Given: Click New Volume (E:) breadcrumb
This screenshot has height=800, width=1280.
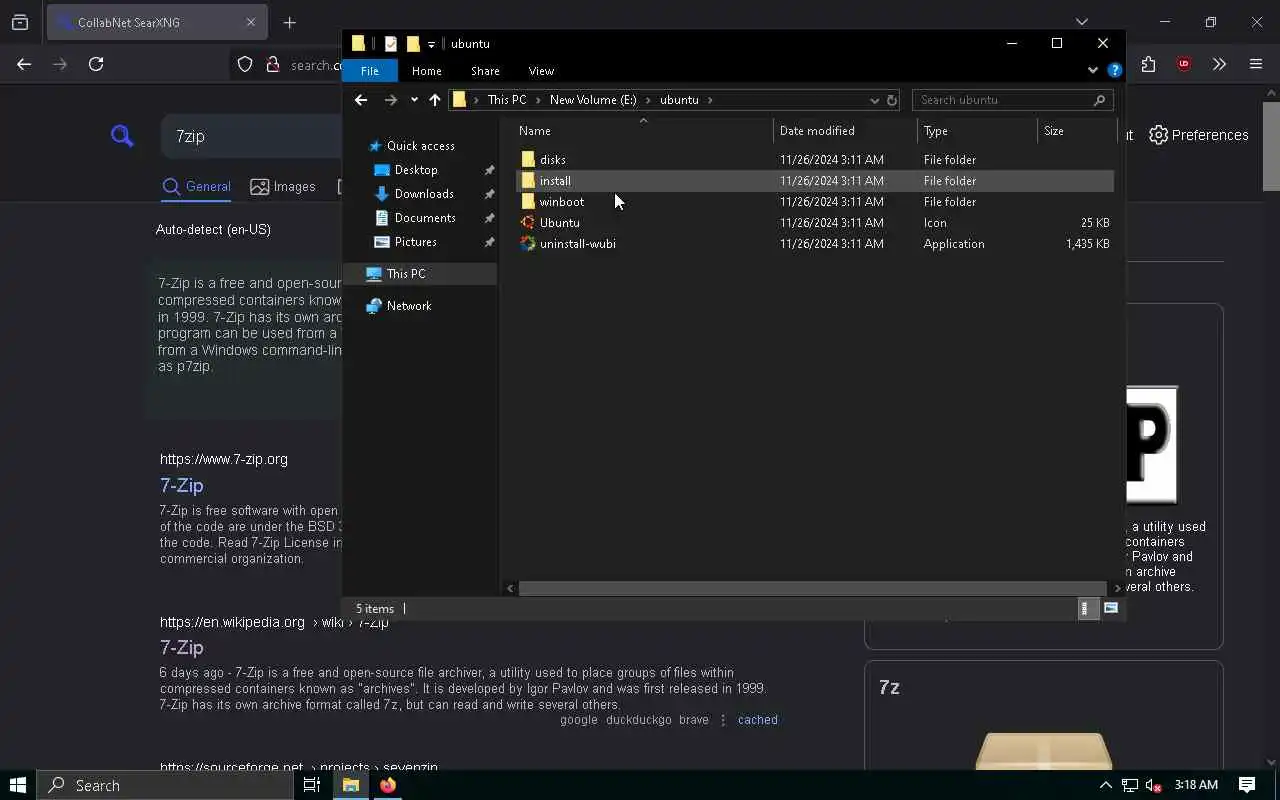Looking at the screenshot, I should tap(593, 100).
